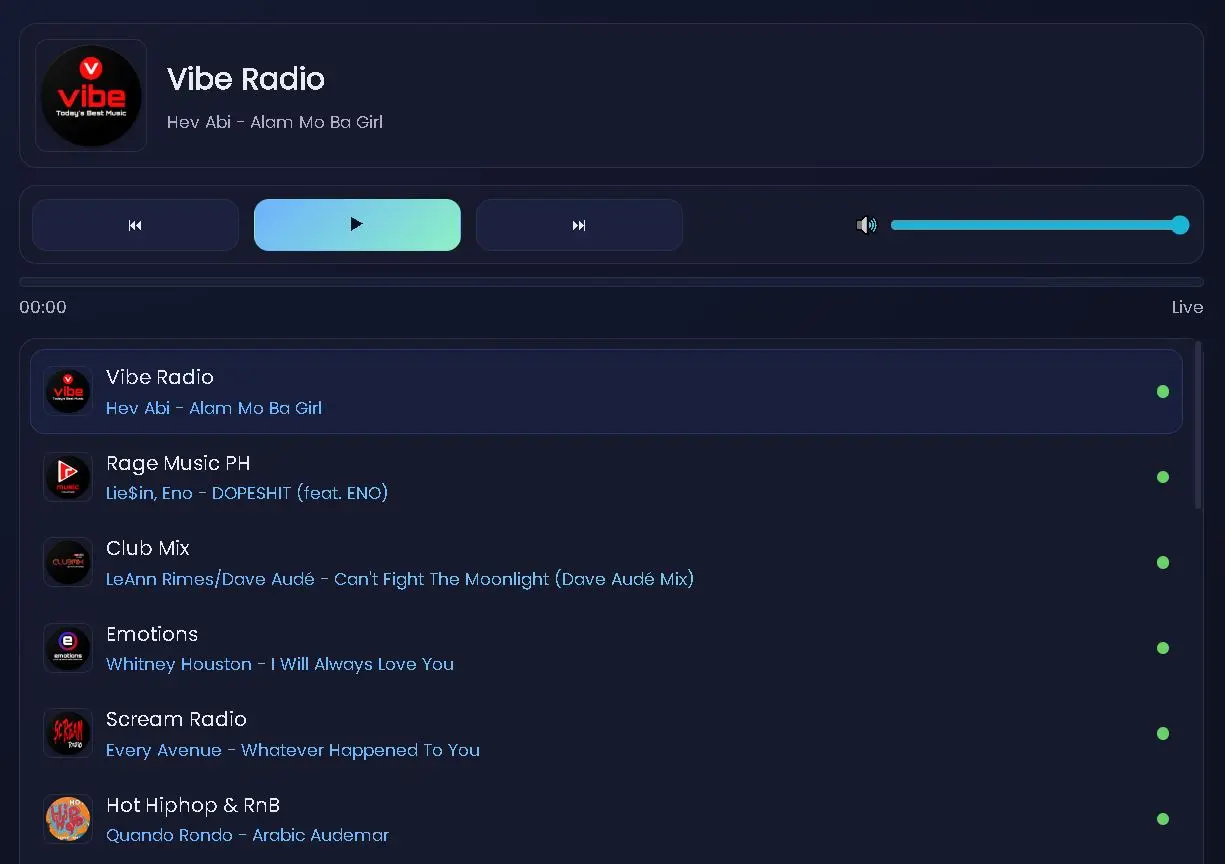Select the Vibe Radio logo in the station list

click(68, 391)
